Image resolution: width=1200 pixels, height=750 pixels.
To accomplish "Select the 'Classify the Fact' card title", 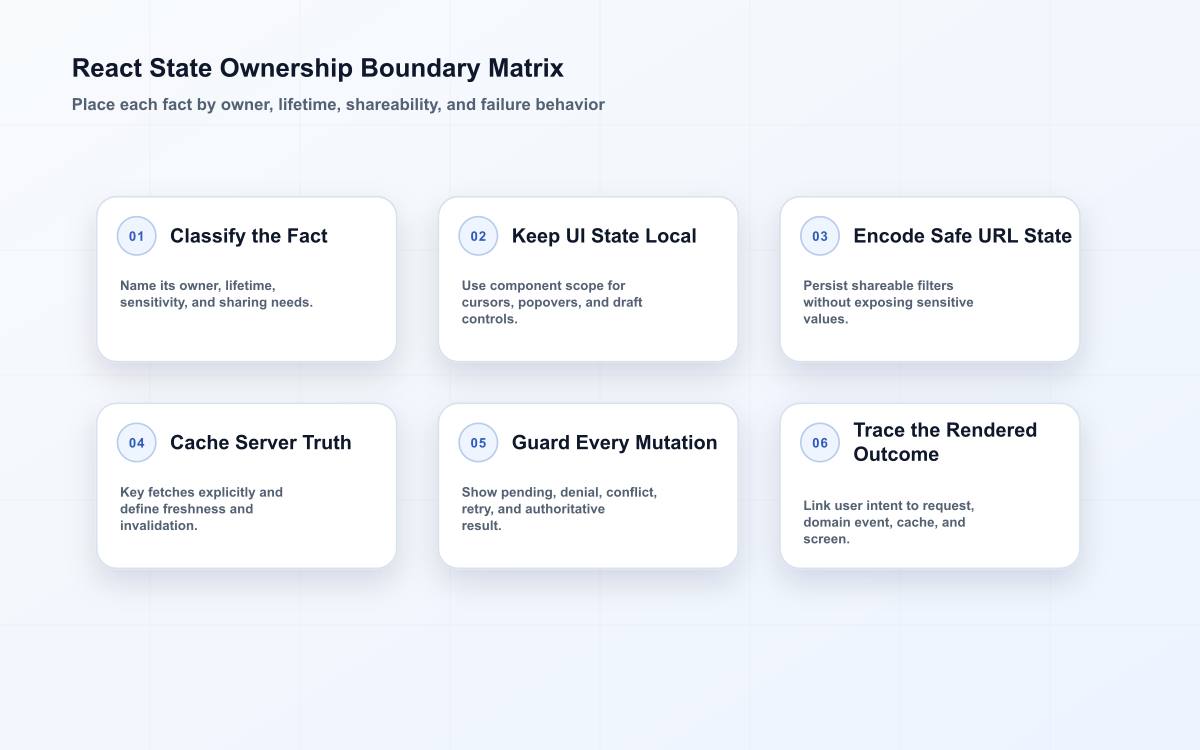I will (x=249, y=236).
